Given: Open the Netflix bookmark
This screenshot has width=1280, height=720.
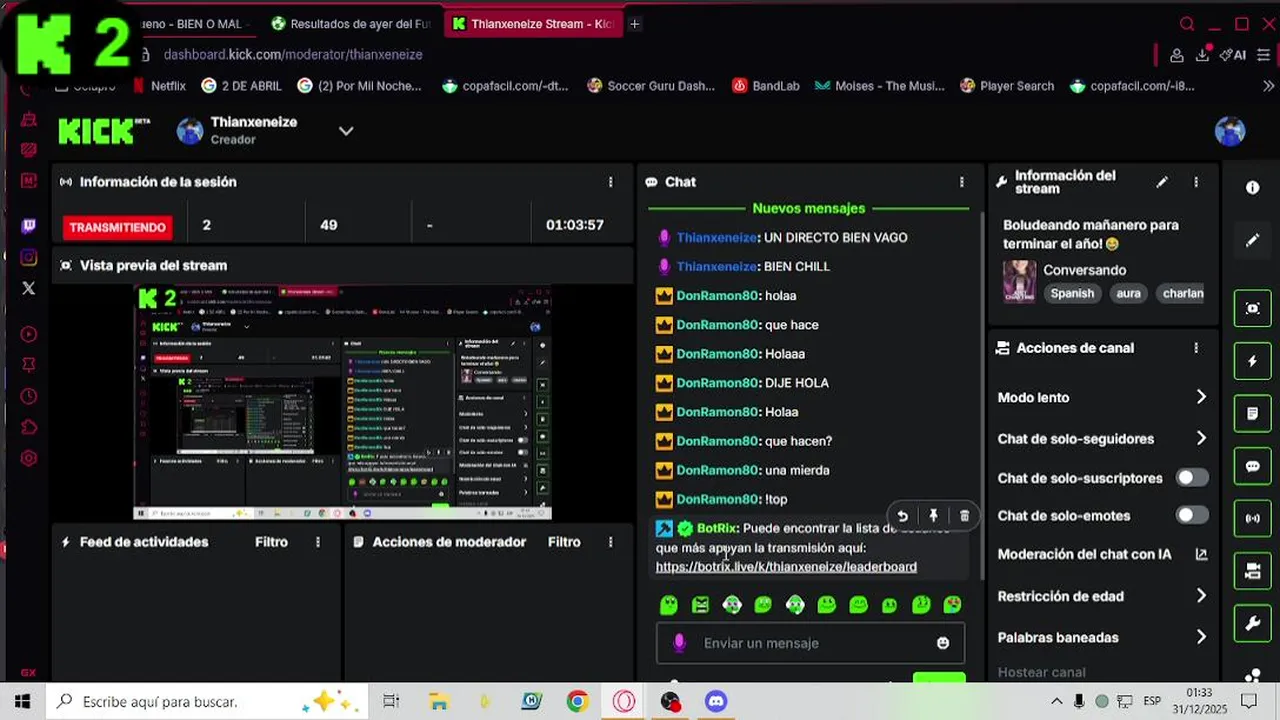Looking at the screenshot, I should point(159,86).
